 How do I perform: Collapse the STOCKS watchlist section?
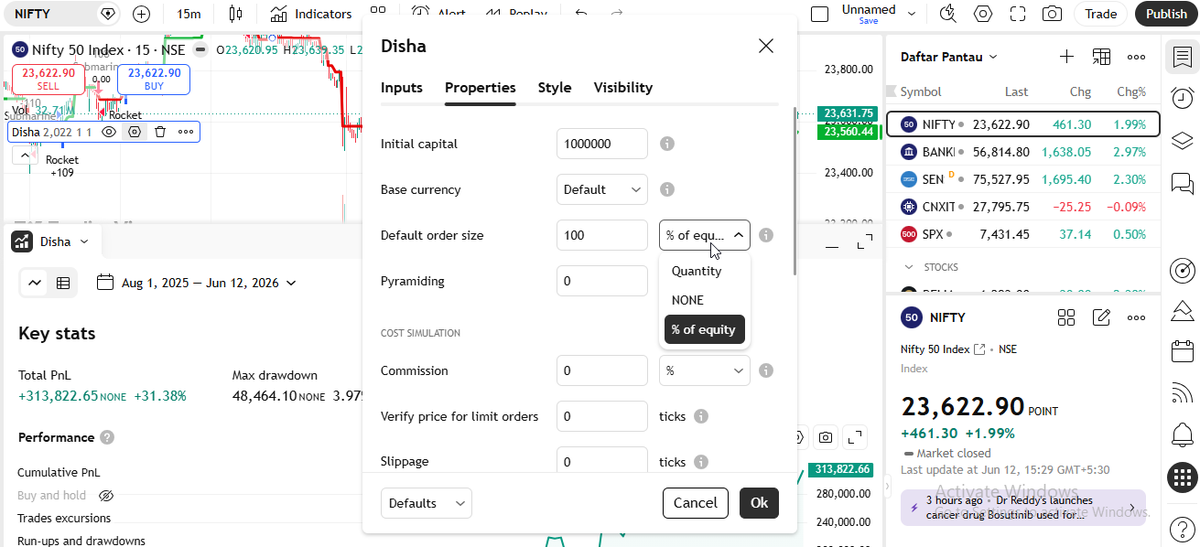(x=909, y=267)
